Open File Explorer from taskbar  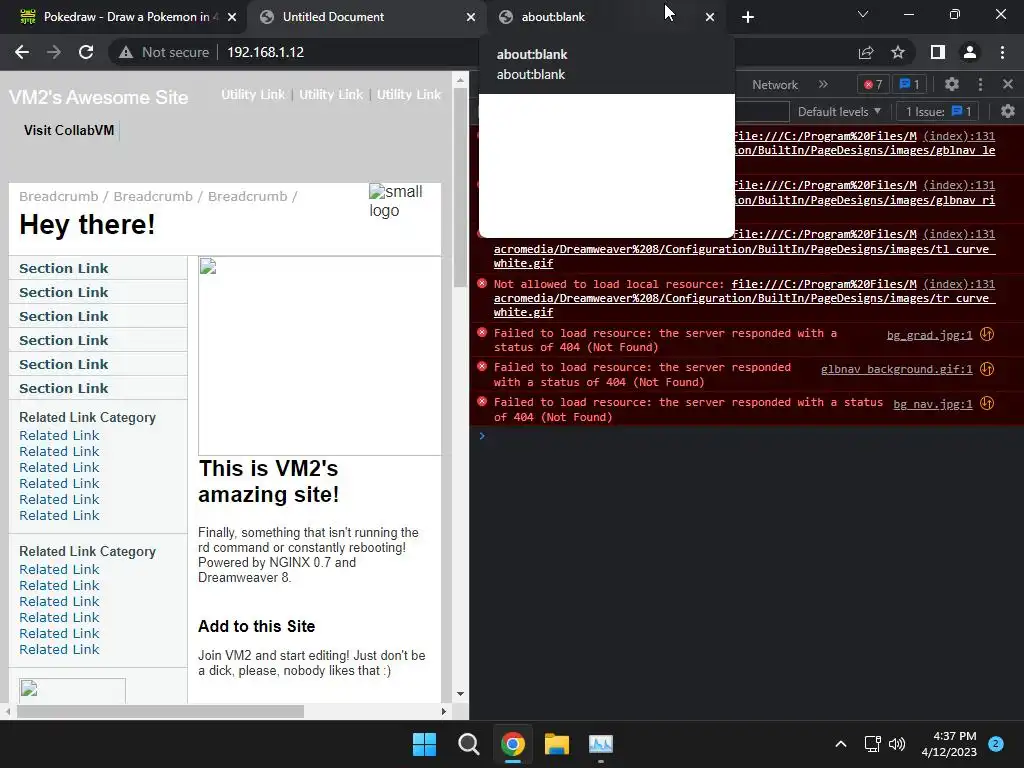(x=557, y=744)
